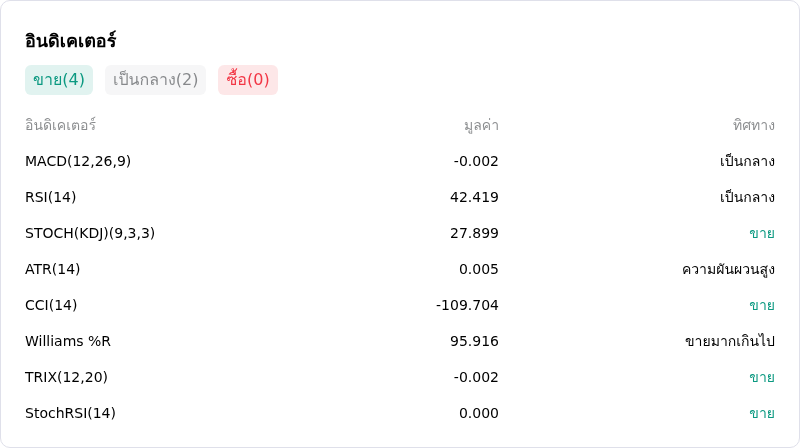
Task: Click the ทิศทาง column header
Action: point(754,125)
